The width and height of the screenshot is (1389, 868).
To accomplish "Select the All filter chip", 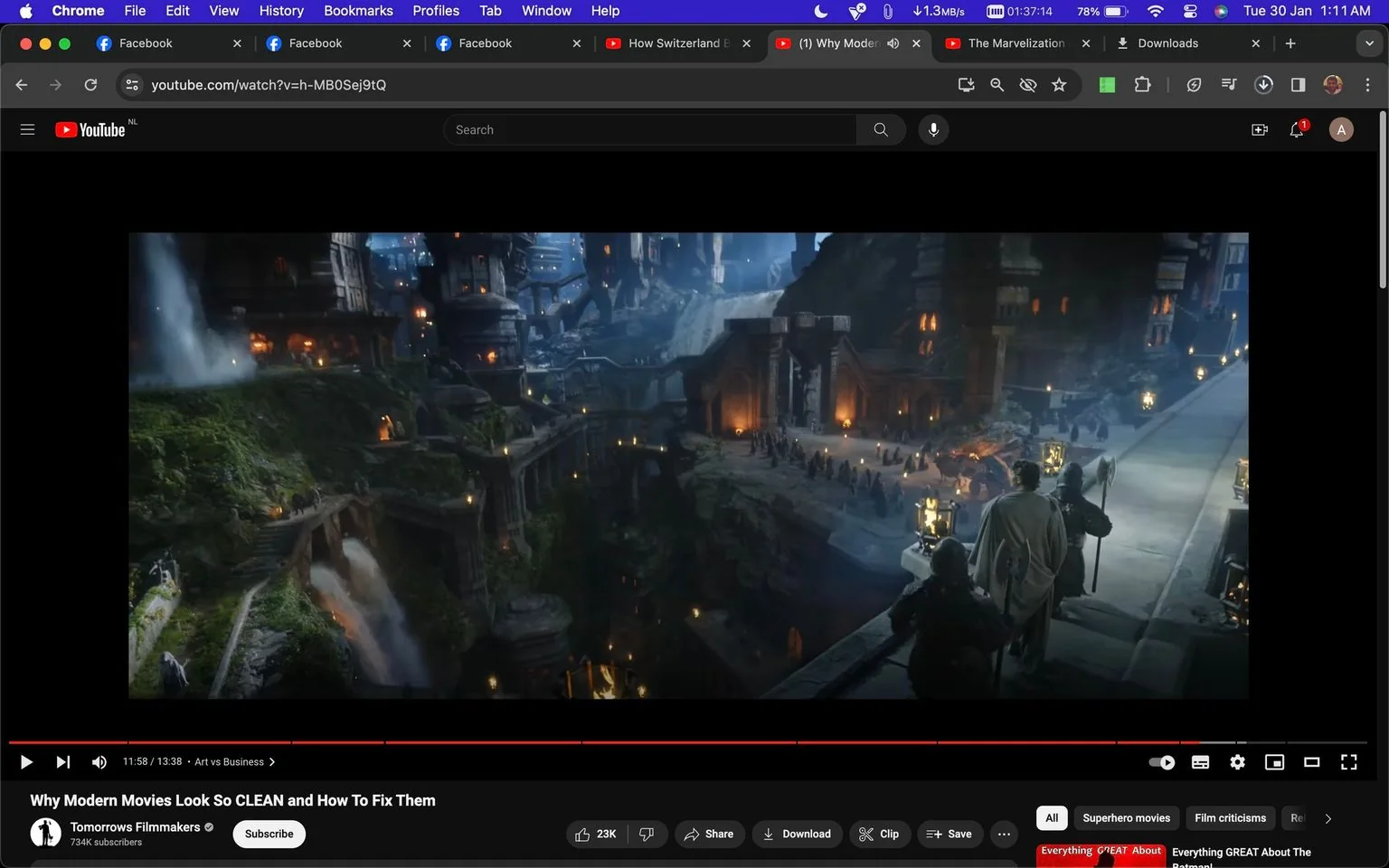I will pyautogui.click(x=1052, y=818).
